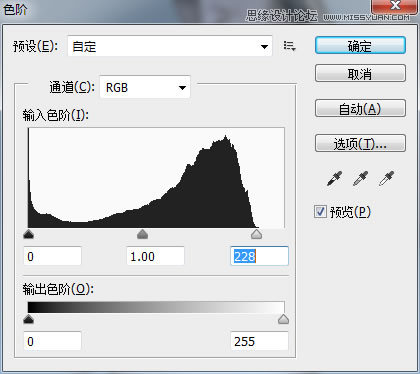Viewport: 420px width, 374px height.
Task: Click the output black level slider
Action: pos(29,319)
